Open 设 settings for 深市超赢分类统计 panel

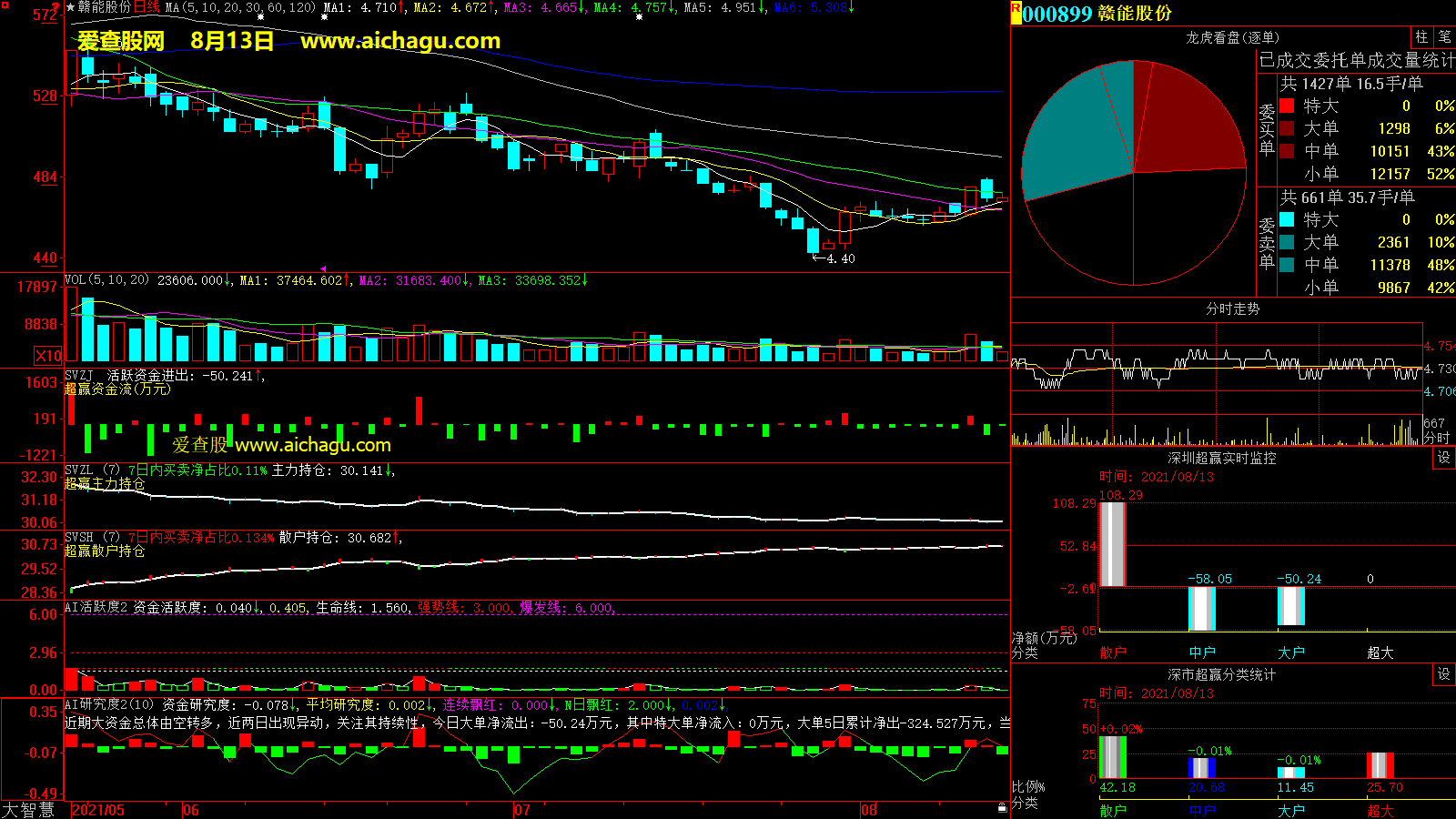(1444, 674)
